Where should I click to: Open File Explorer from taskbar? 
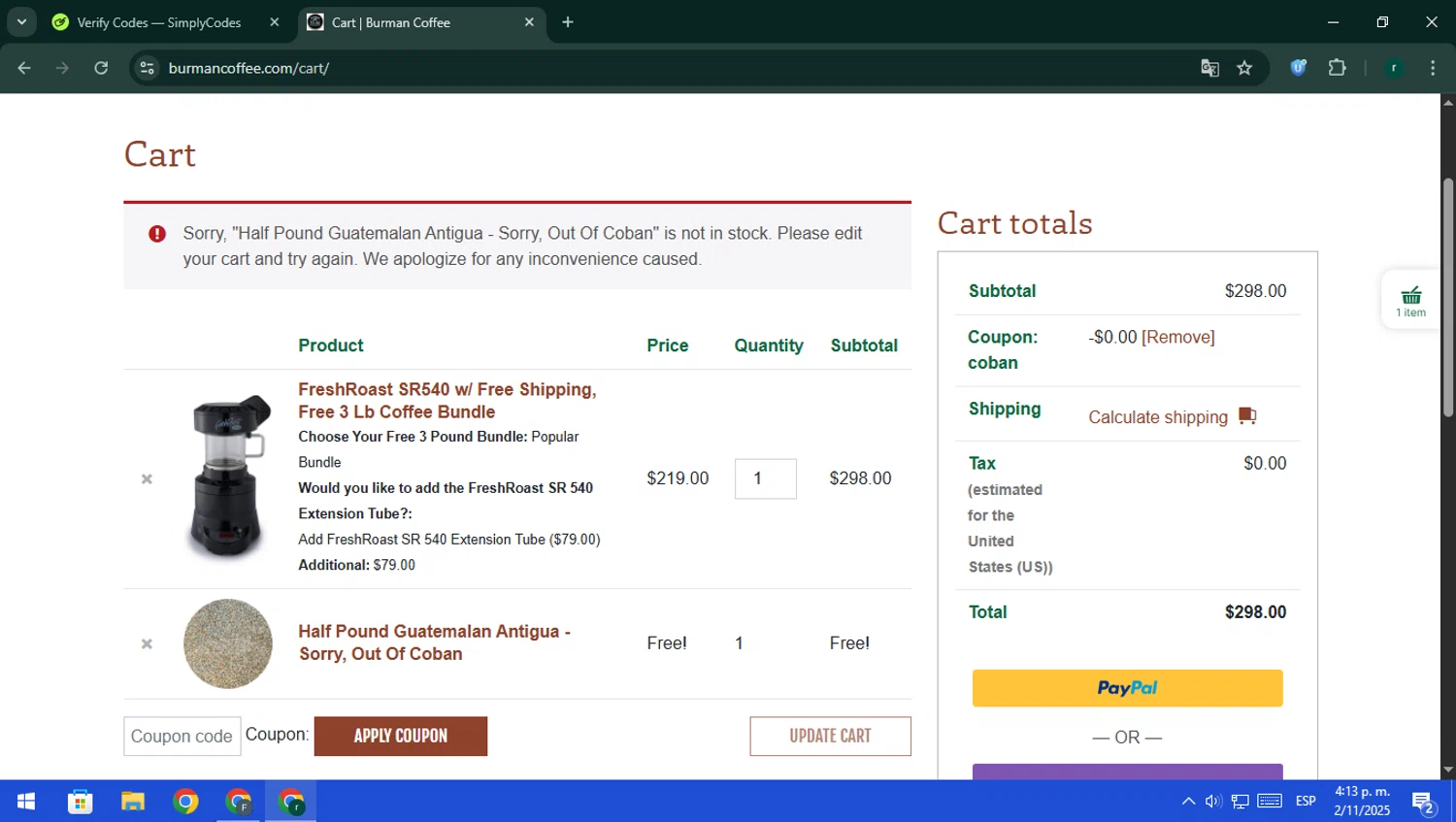[x=133, y=802]
